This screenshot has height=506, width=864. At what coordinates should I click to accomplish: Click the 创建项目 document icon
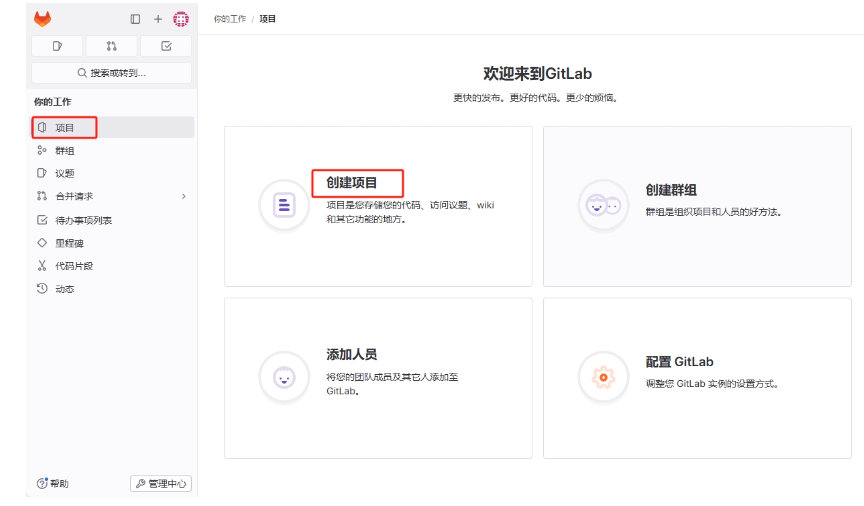(284, 206)
